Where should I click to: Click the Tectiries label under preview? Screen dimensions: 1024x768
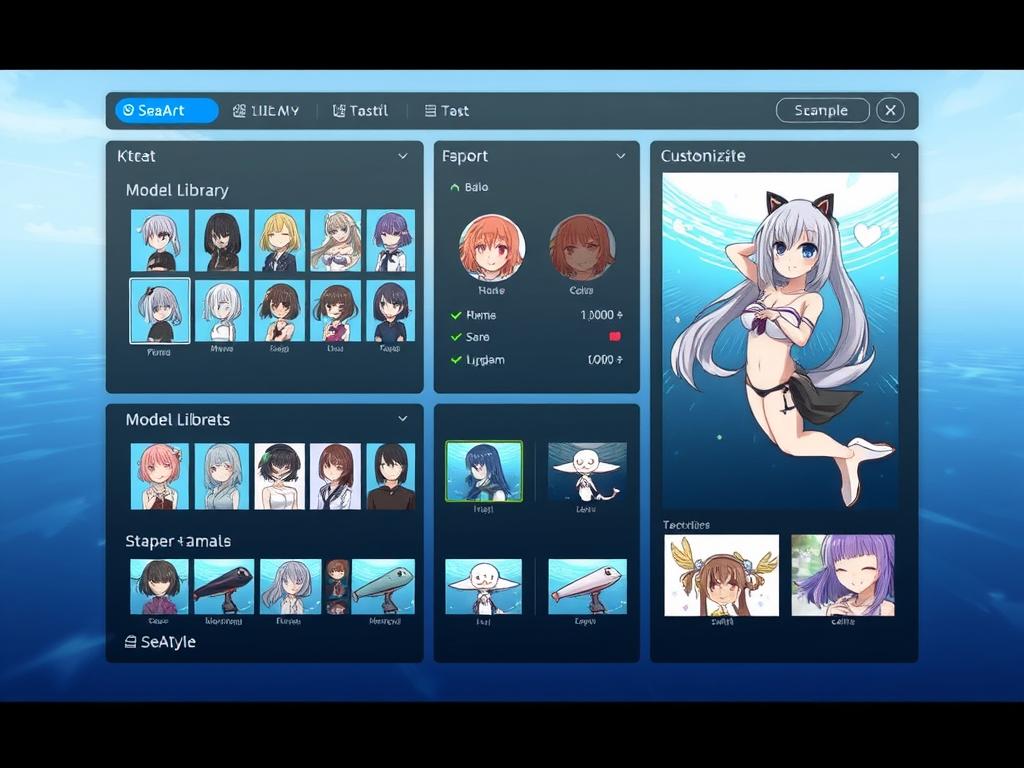686,525
